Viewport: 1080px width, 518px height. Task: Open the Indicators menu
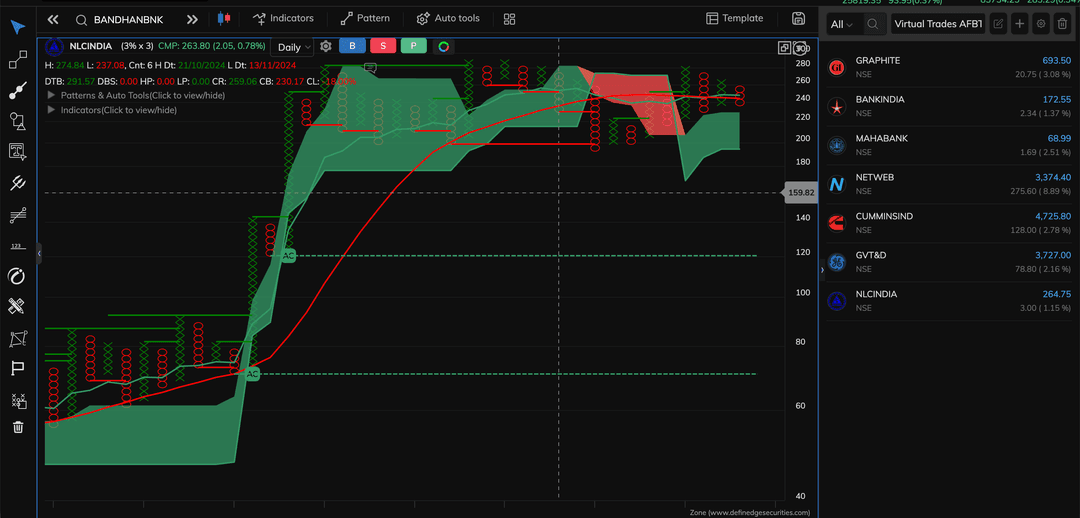283,18
